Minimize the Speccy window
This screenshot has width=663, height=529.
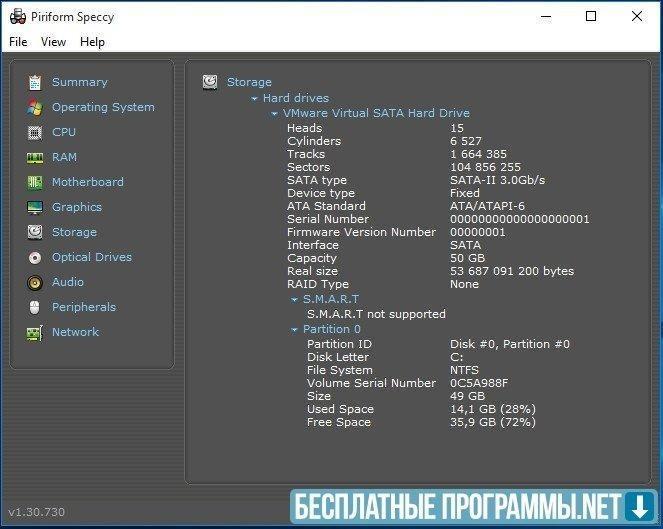(x=546, y=16)
